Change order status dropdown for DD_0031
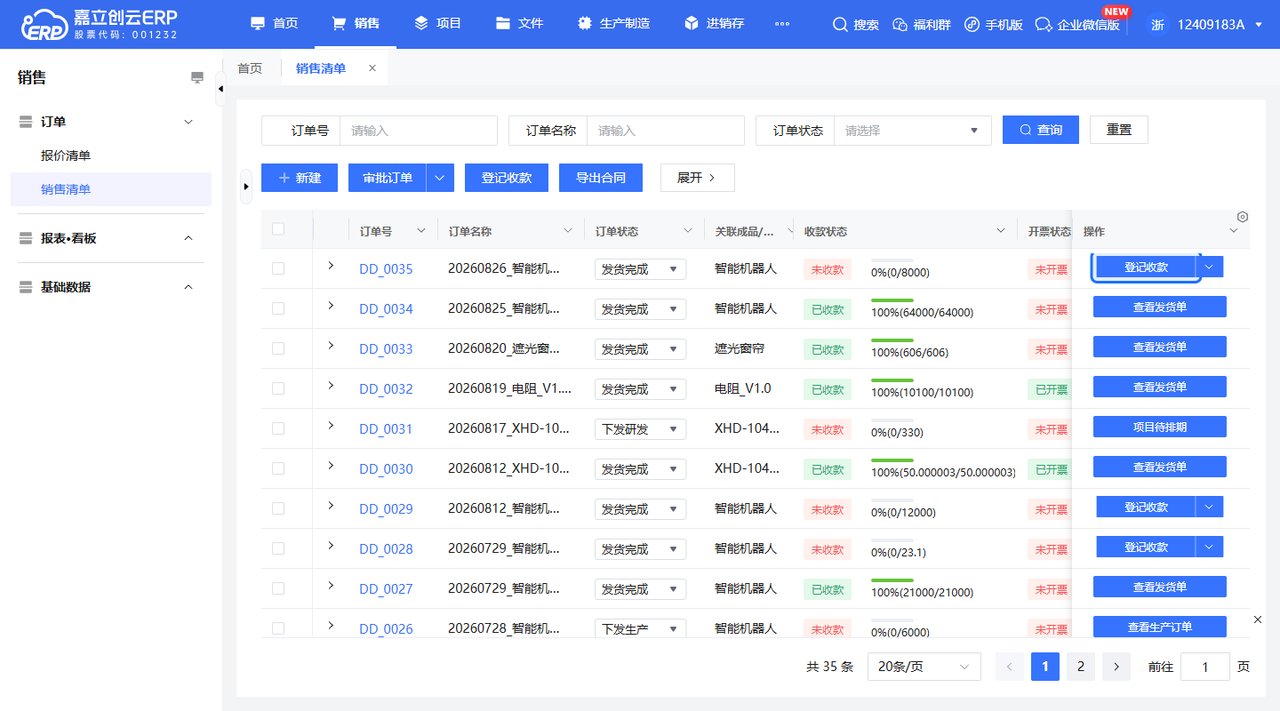The height and width of the screenshot is (711, 1280). (640, 429)
